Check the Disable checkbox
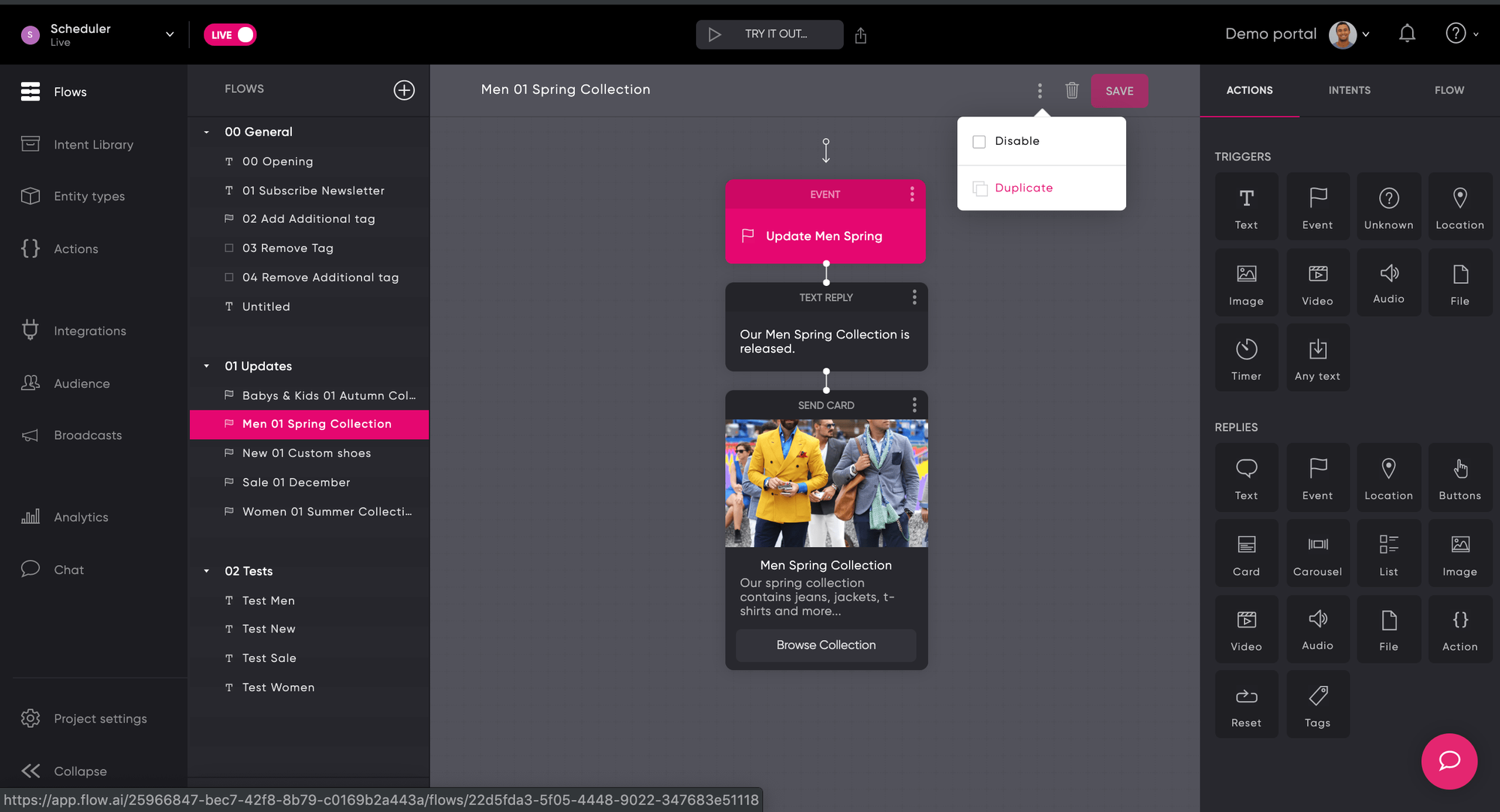Screen dimensions: 1500x812 tap(979, 141)
